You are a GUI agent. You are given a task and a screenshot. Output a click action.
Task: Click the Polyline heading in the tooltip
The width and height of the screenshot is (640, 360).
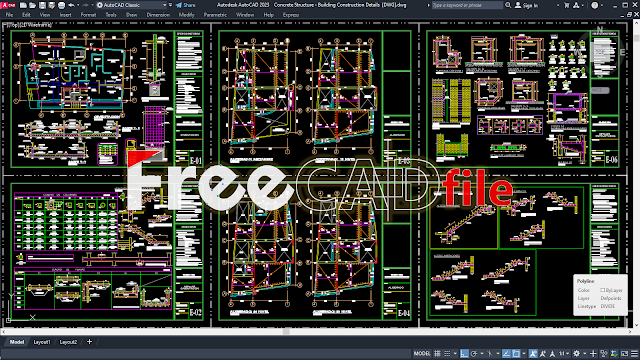(x=585, y=281)
